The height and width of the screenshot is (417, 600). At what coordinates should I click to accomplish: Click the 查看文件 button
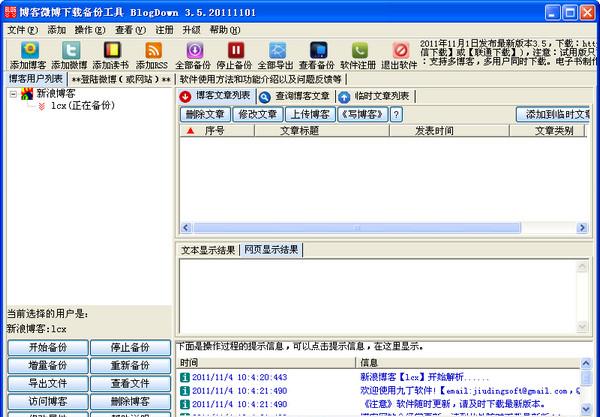pos(130,384)
